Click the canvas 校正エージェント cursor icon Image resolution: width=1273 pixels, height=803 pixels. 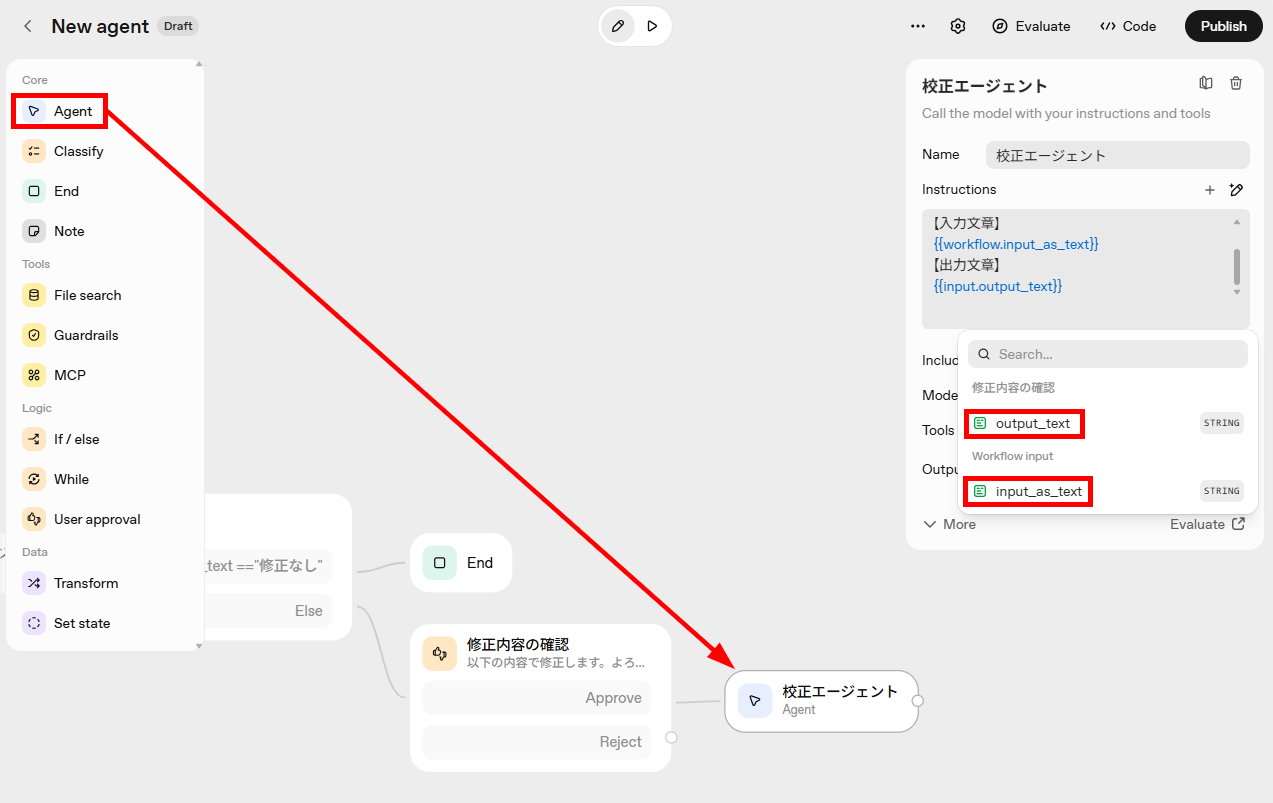pyautogui.click(x=755, y=701)
